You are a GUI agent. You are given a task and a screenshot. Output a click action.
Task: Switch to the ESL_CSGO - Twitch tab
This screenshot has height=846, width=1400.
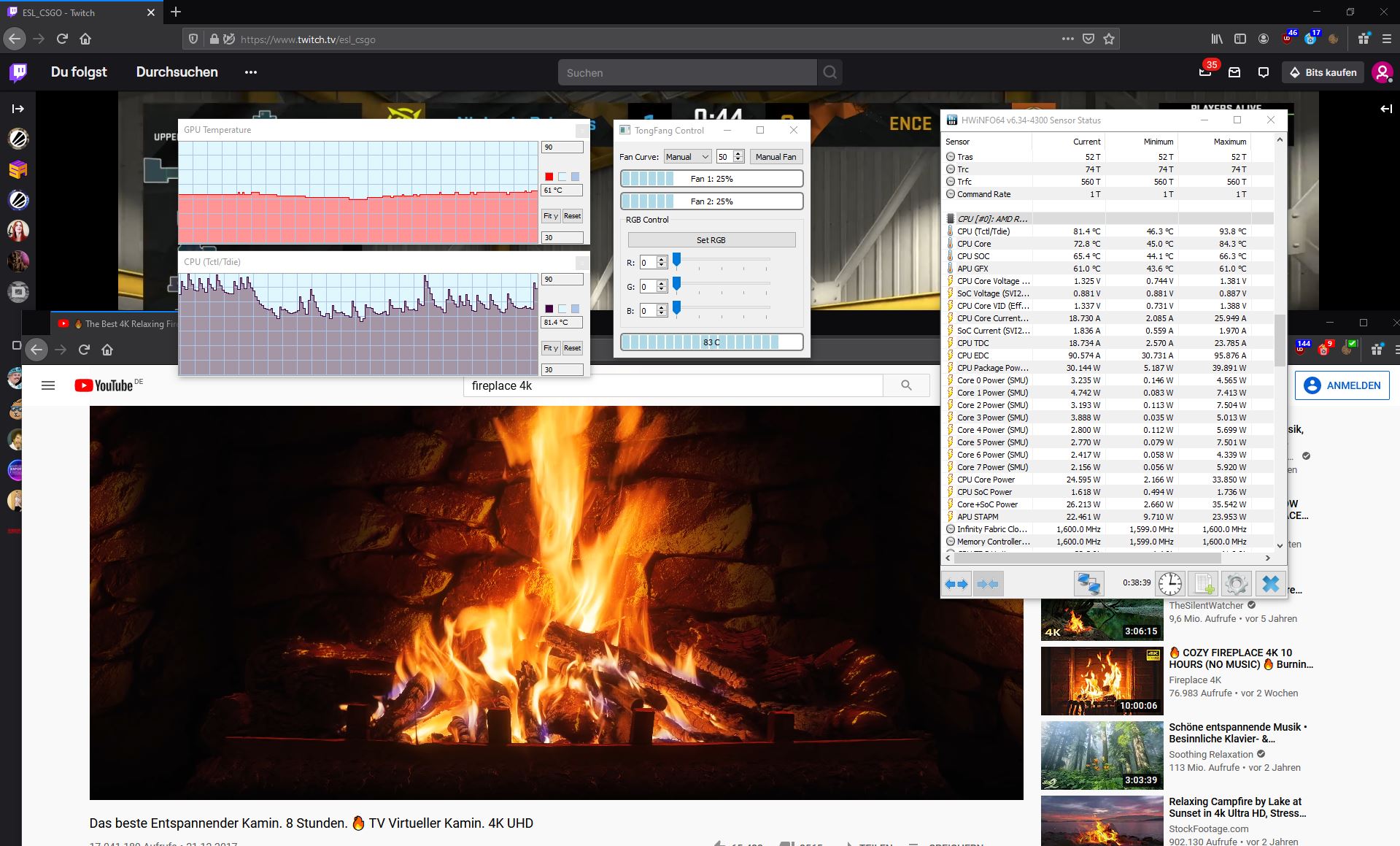(80, 12)
